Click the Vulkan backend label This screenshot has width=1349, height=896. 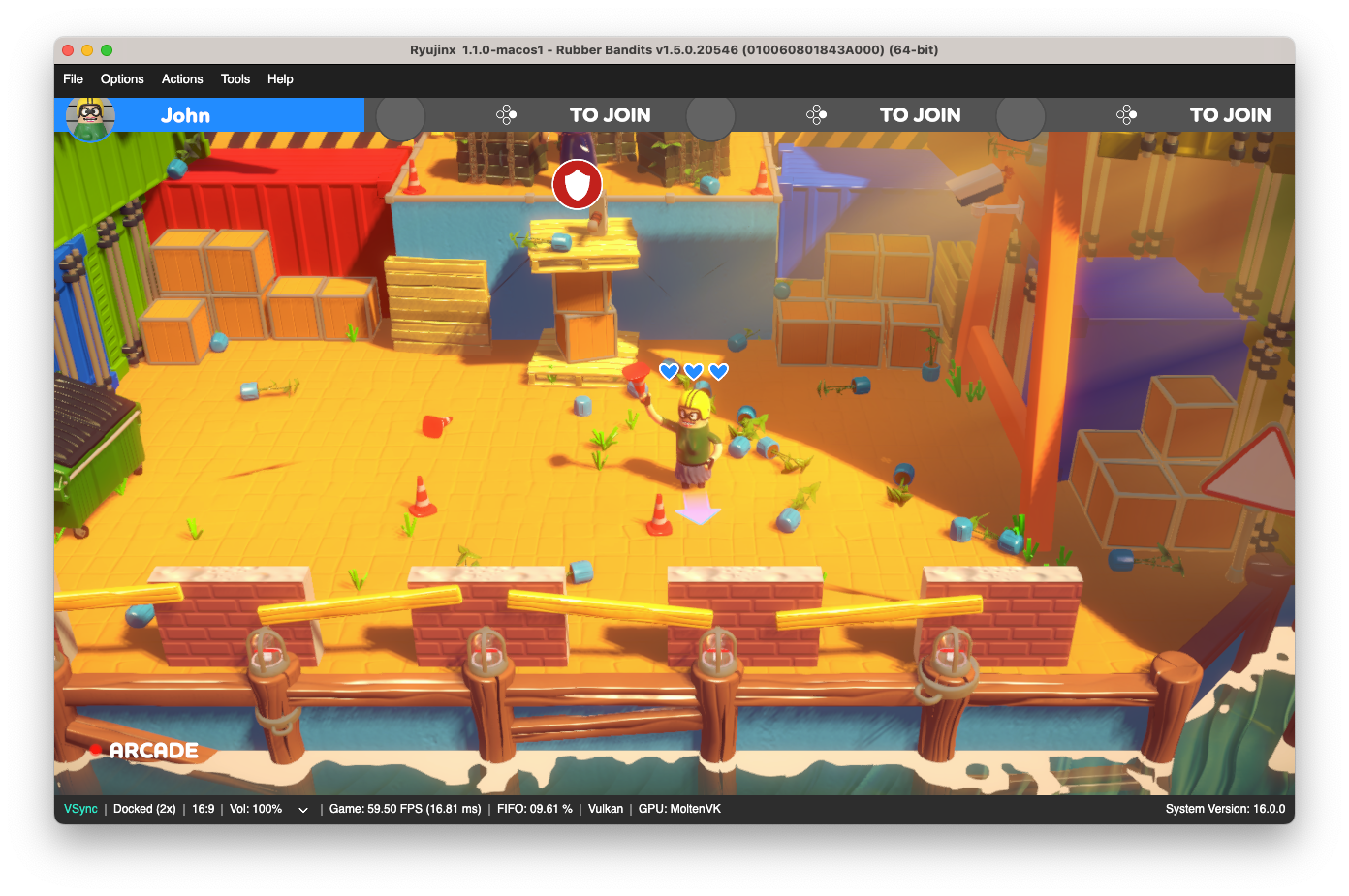click(x=606, y=809)
